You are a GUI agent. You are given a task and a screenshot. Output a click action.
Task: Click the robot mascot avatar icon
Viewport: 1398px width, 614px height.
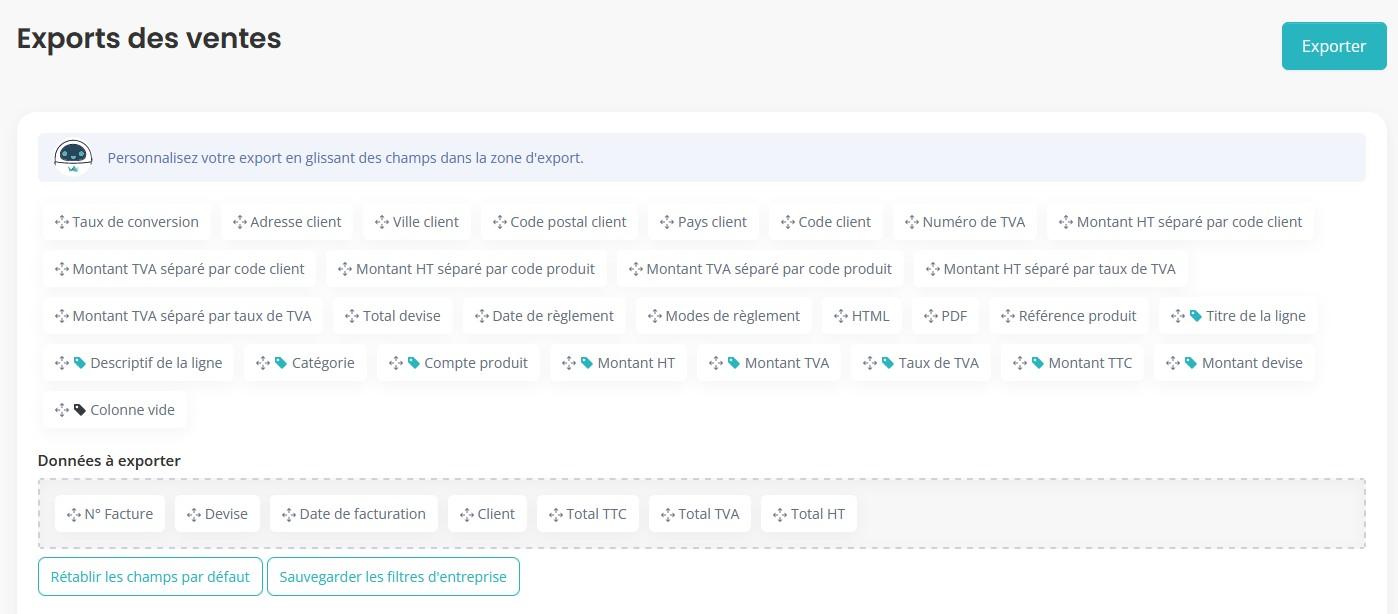72,158
